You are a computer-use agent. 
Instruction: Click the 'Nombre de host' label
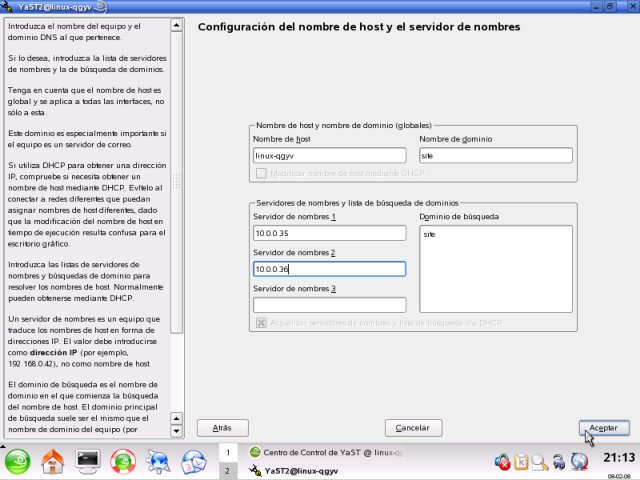[282, 139]
